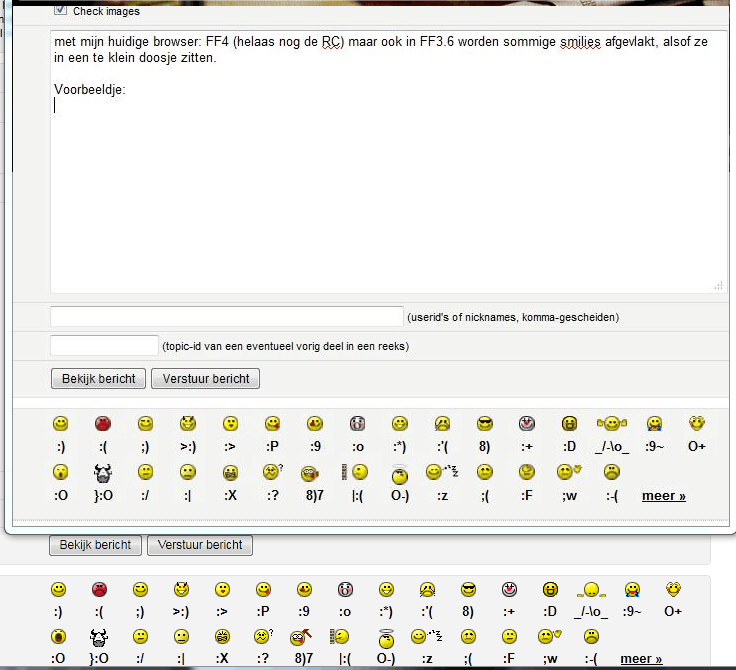Toggle the Check images checkbox
The image size is (736, 670).
click(60, 10)
